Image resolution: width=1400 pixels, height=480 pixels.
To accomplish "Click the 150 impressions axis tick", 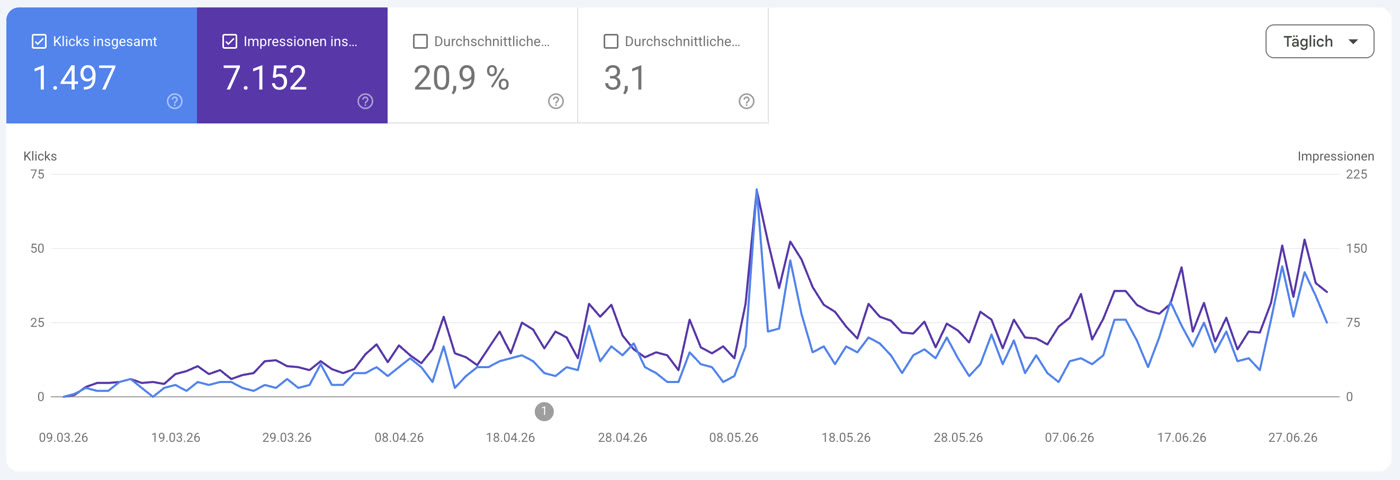I will pos(1357,248).
